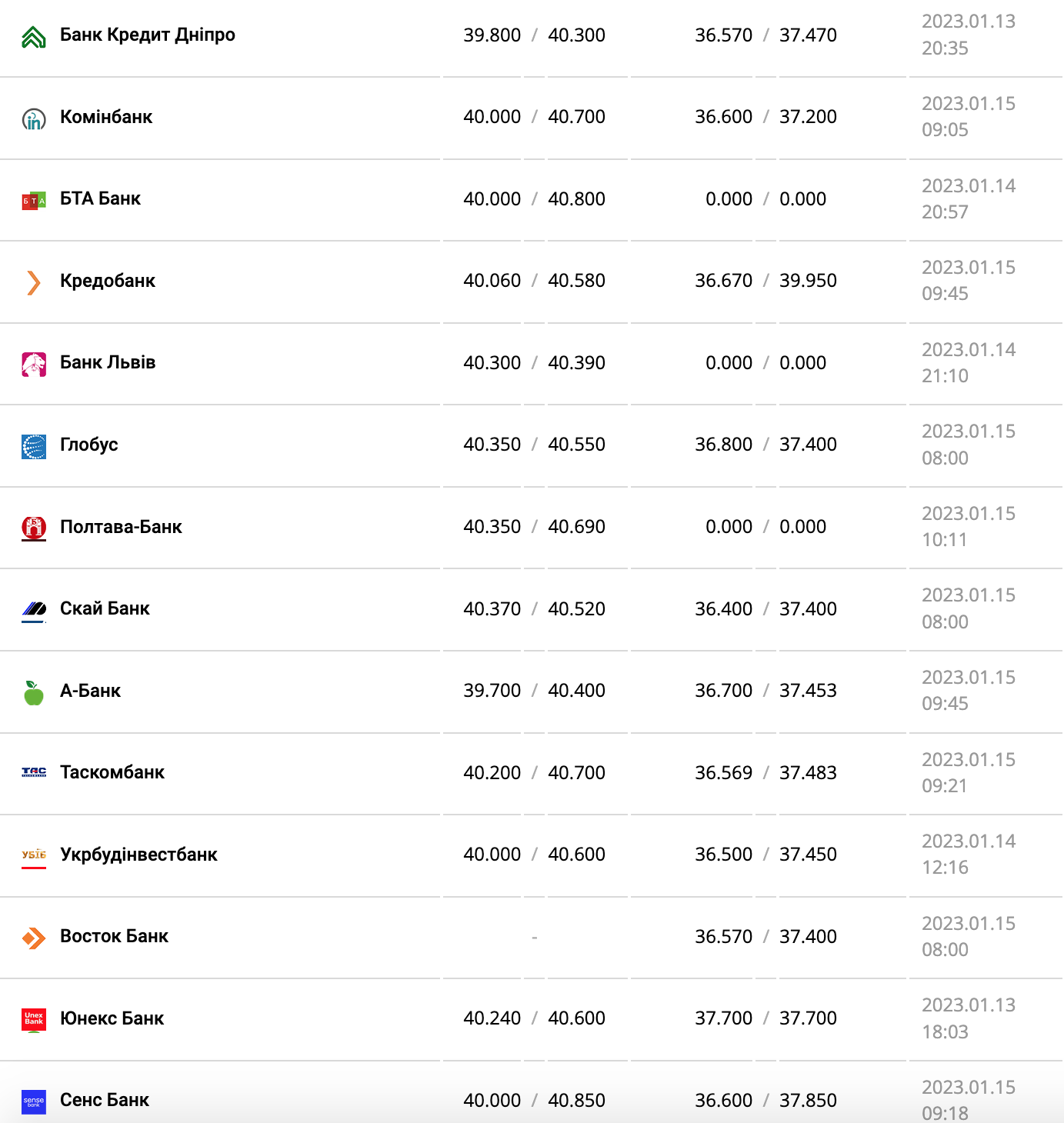Image resolution: width=1064 pixels, height=1123 pixels.
Task: Open the Укрбудінвестбанк bank link
Action: (x=138, y=855)
